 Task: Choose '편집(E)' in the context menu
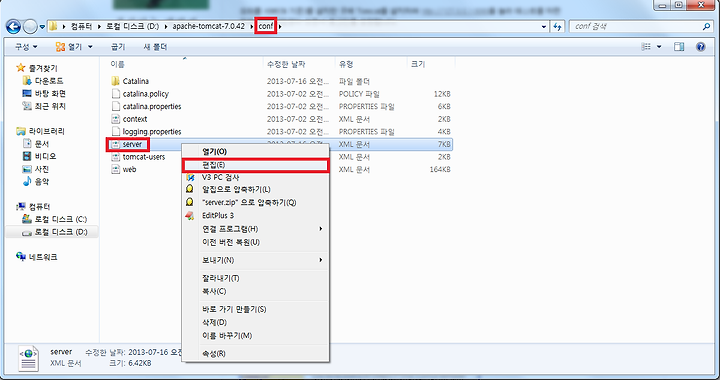pyautogui.click(x=256, y=165)
